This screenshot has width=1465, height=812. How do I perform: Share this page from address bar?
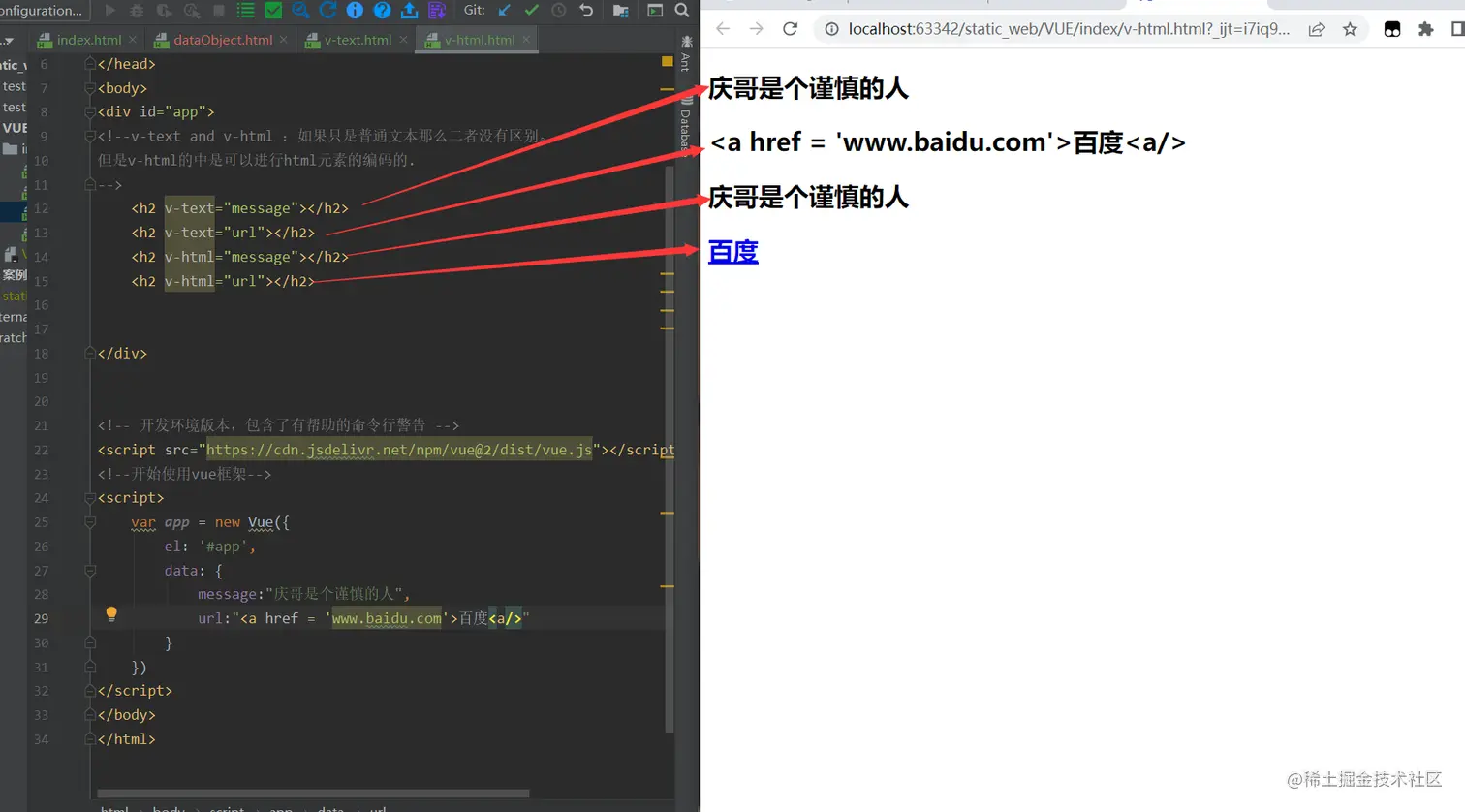click(1316, 29)
